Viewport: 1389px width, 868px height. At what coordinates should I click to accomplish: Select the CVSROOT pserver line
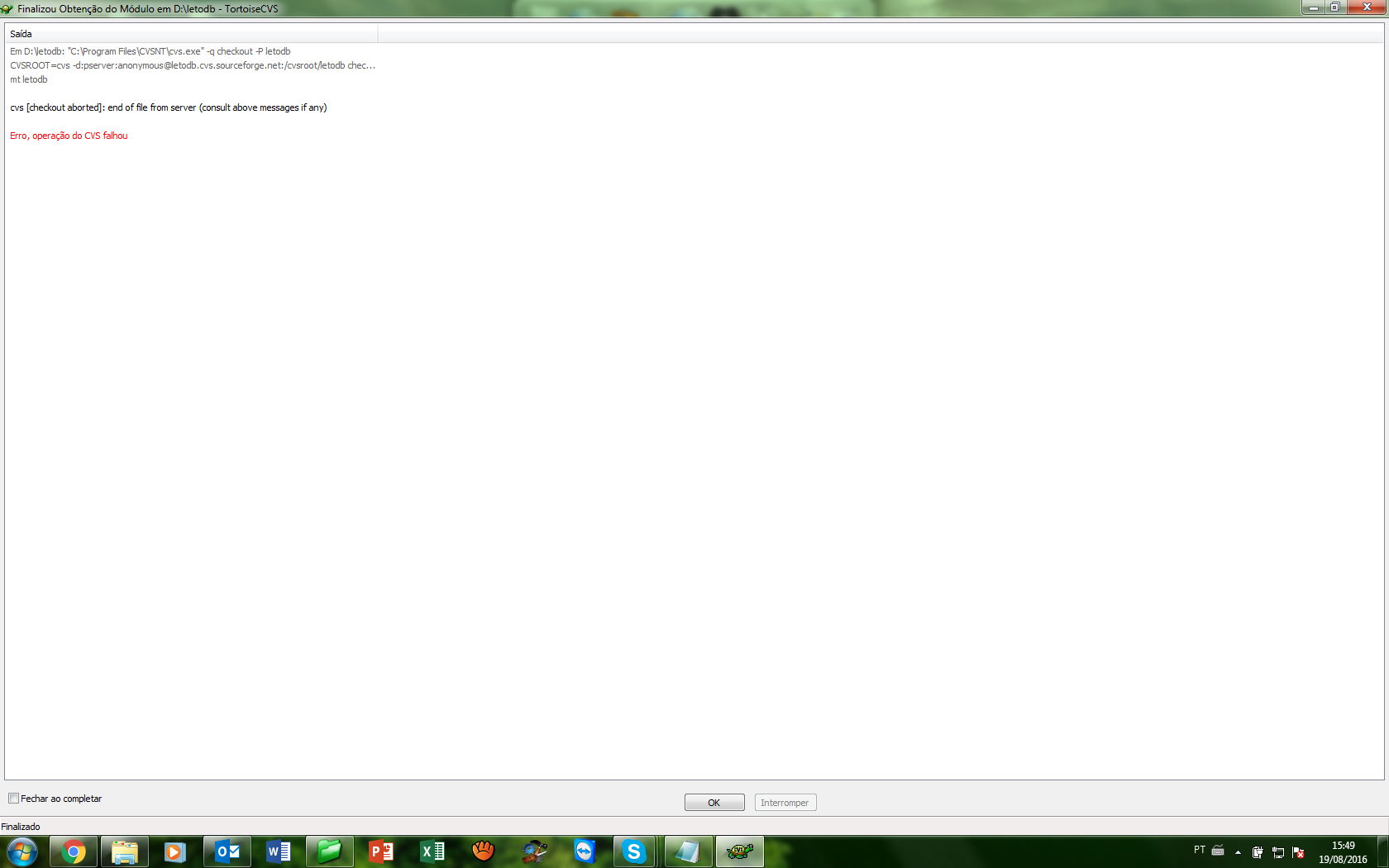(x=193, y=65)
